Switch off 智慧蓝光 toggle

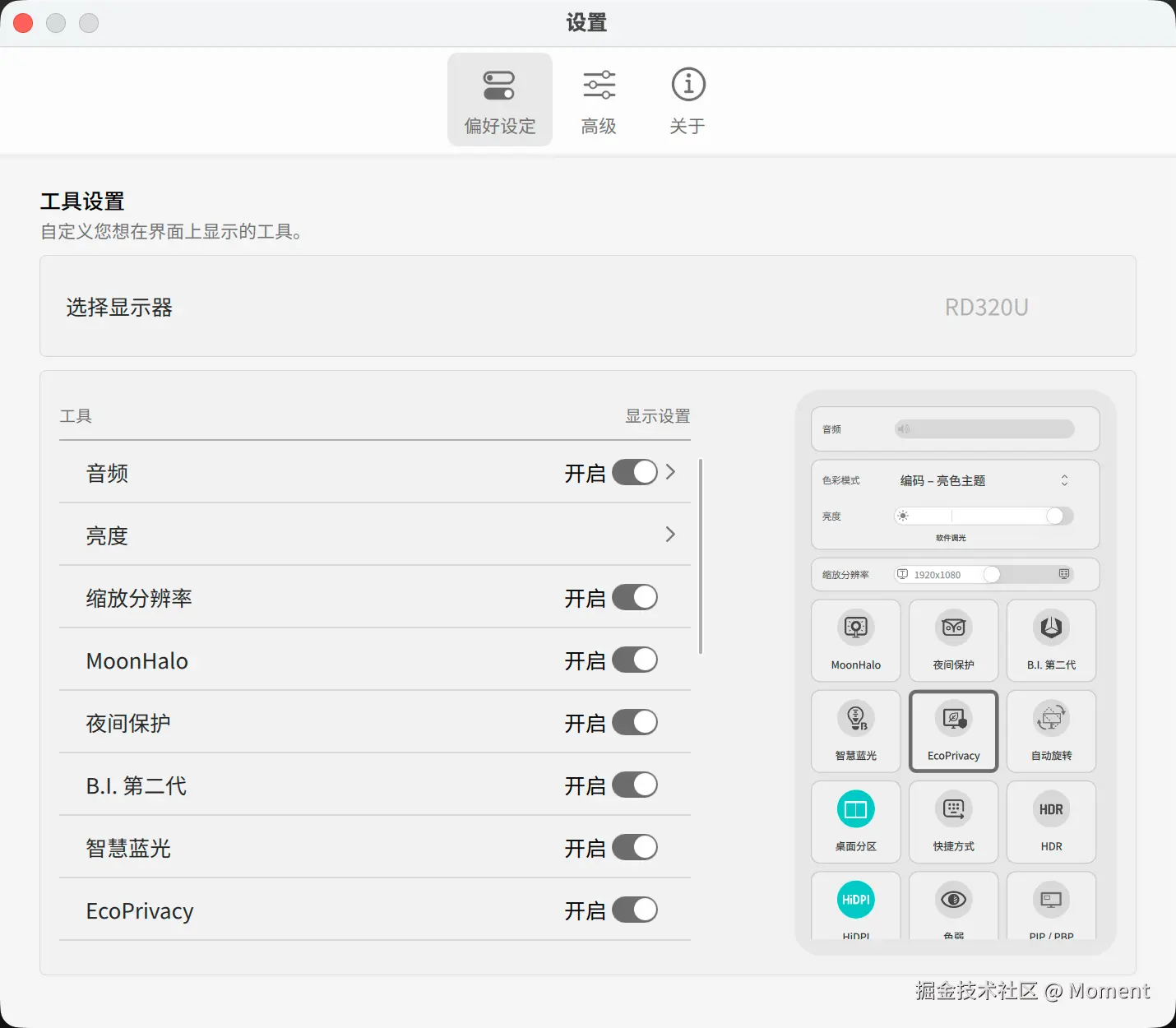(x=635, y=847)
